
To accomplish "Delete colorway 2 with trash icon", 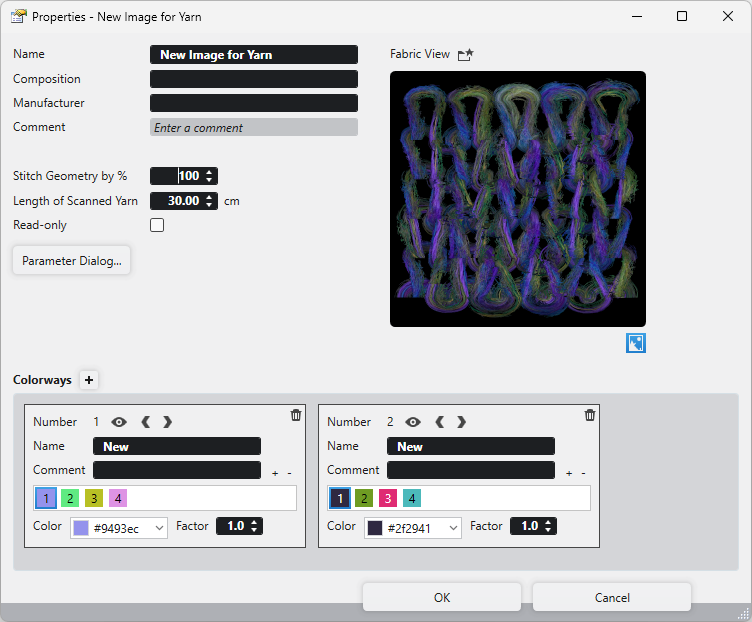I will coord(590,415).
